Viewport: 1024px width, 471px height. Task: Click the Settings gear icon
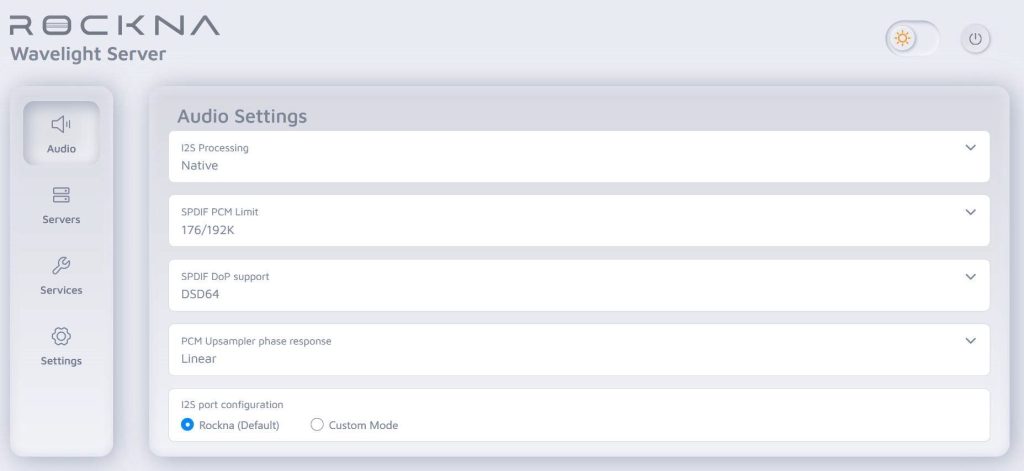pos(61,336)
